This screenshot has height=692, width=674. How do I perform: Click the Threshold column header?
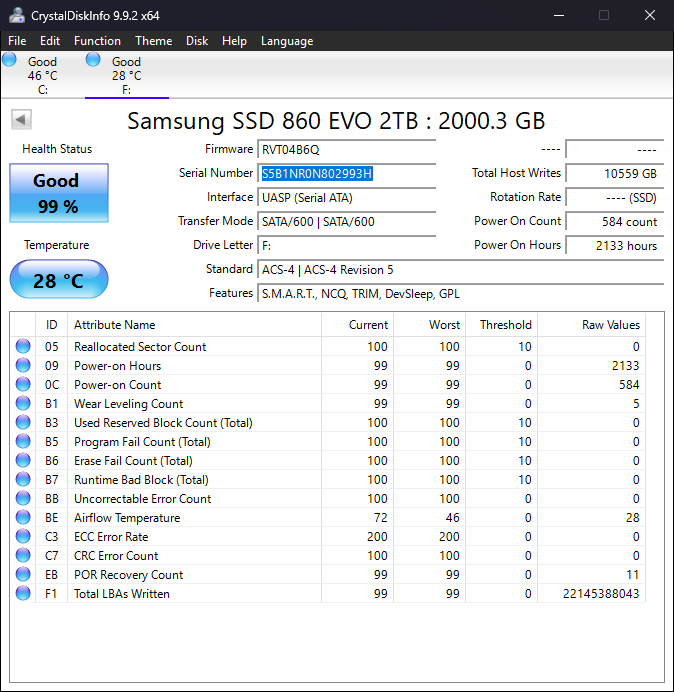[501, 325]
